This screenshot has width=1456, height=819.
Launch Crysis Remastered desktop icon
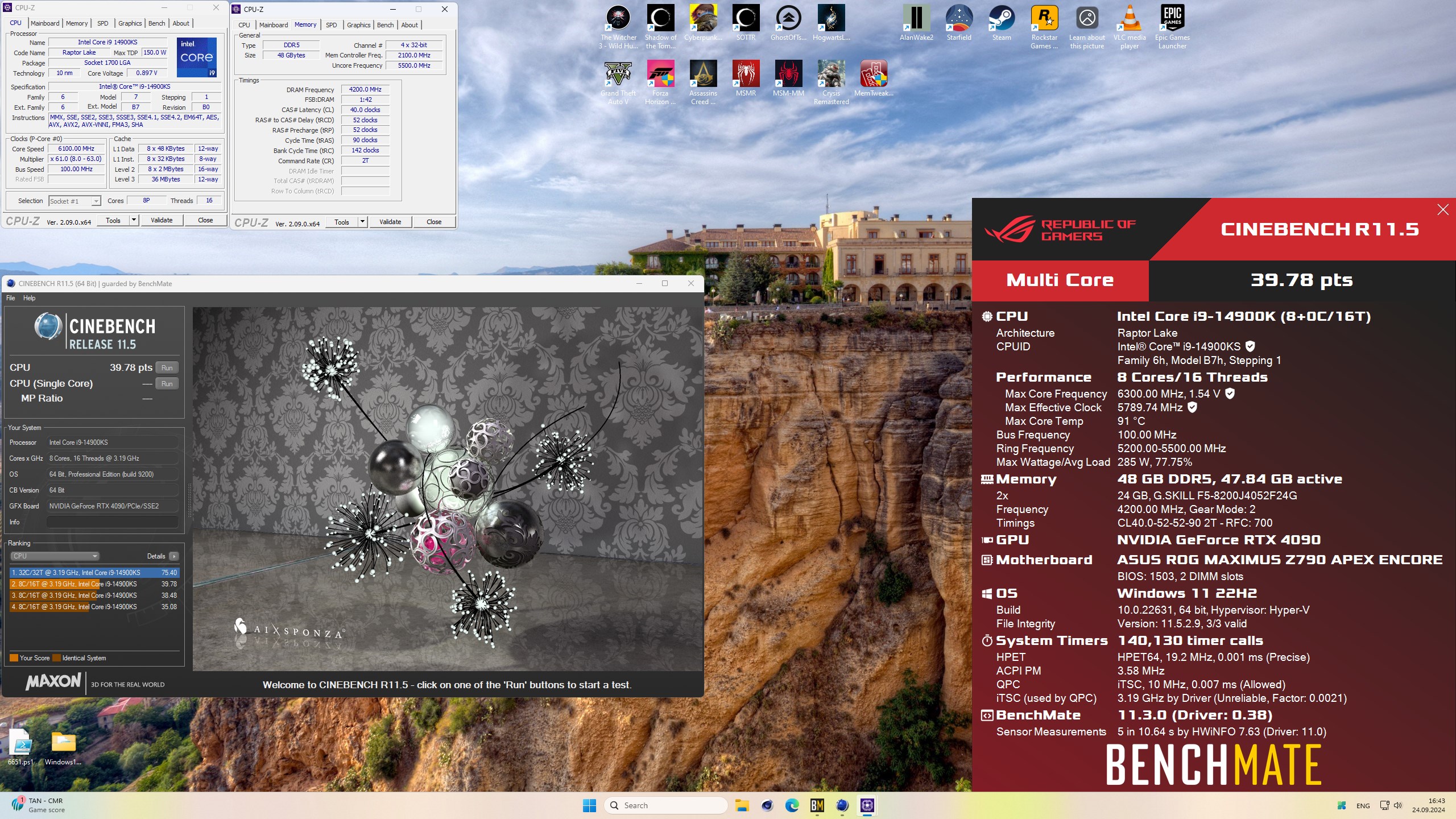[x=831, y=82]
